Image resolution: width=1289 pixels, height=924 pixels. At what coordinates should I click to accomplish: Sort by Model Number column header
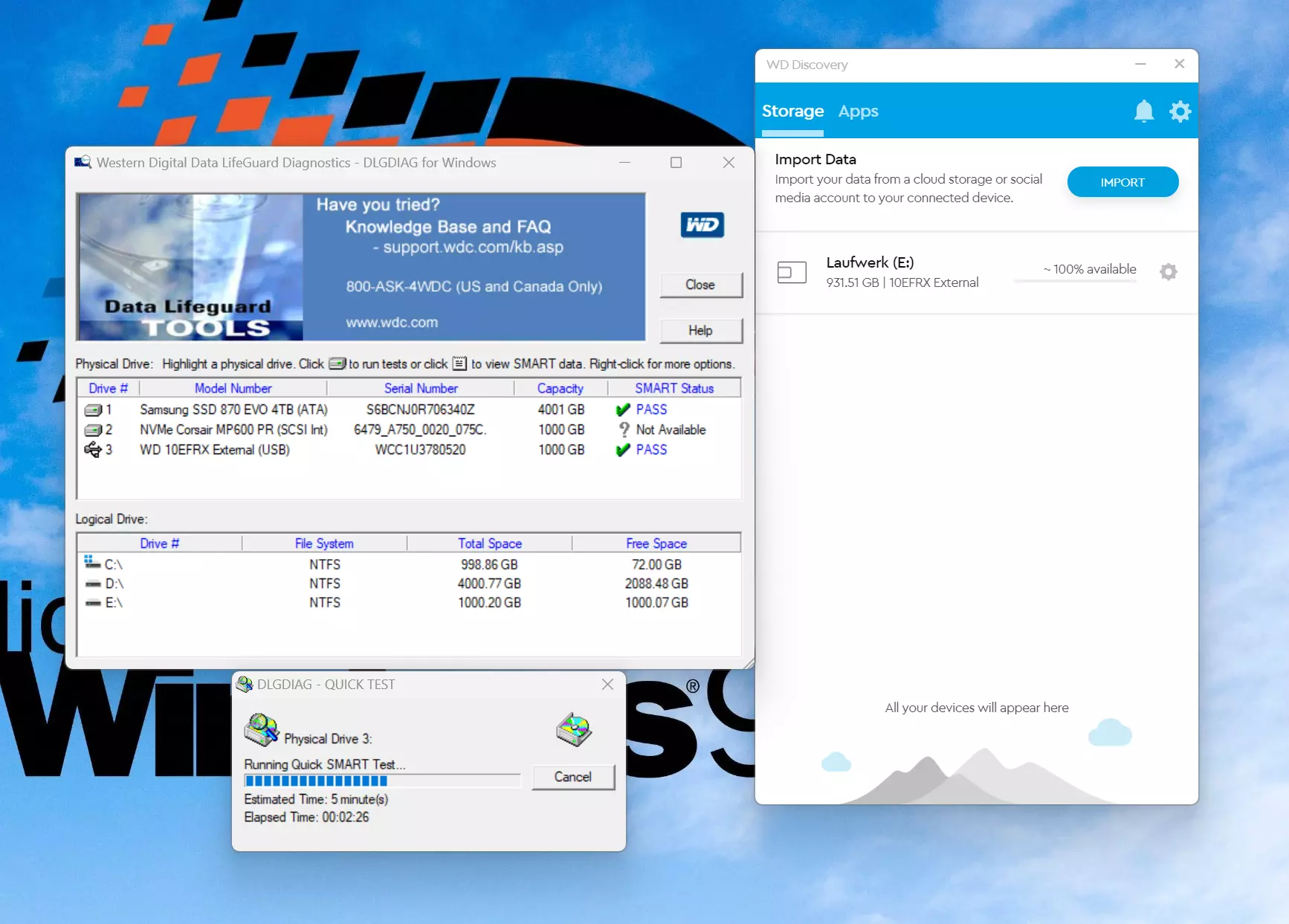click(x=233, y=388)
